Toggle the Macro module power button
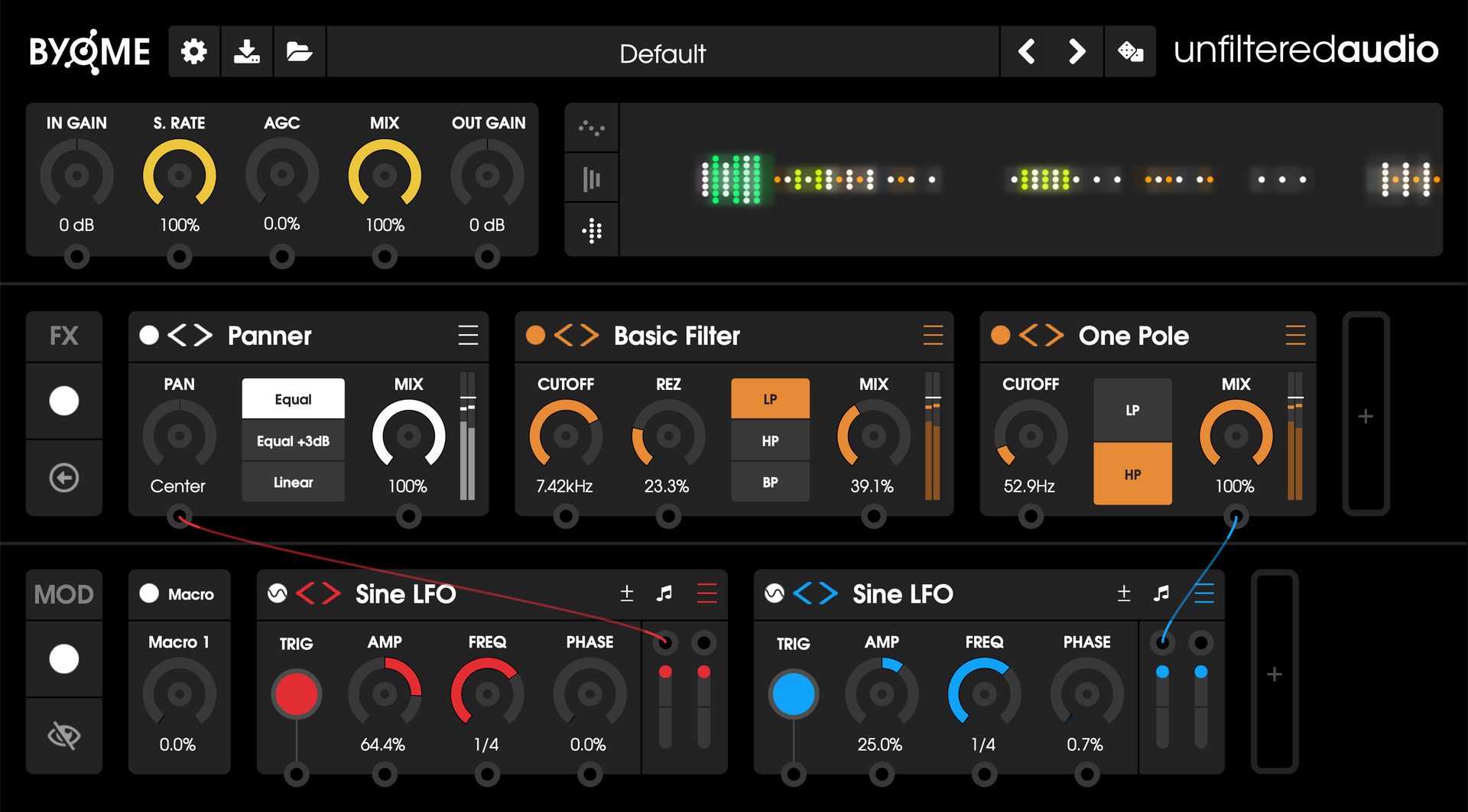 pyautogui.click(x=149, y=594)
